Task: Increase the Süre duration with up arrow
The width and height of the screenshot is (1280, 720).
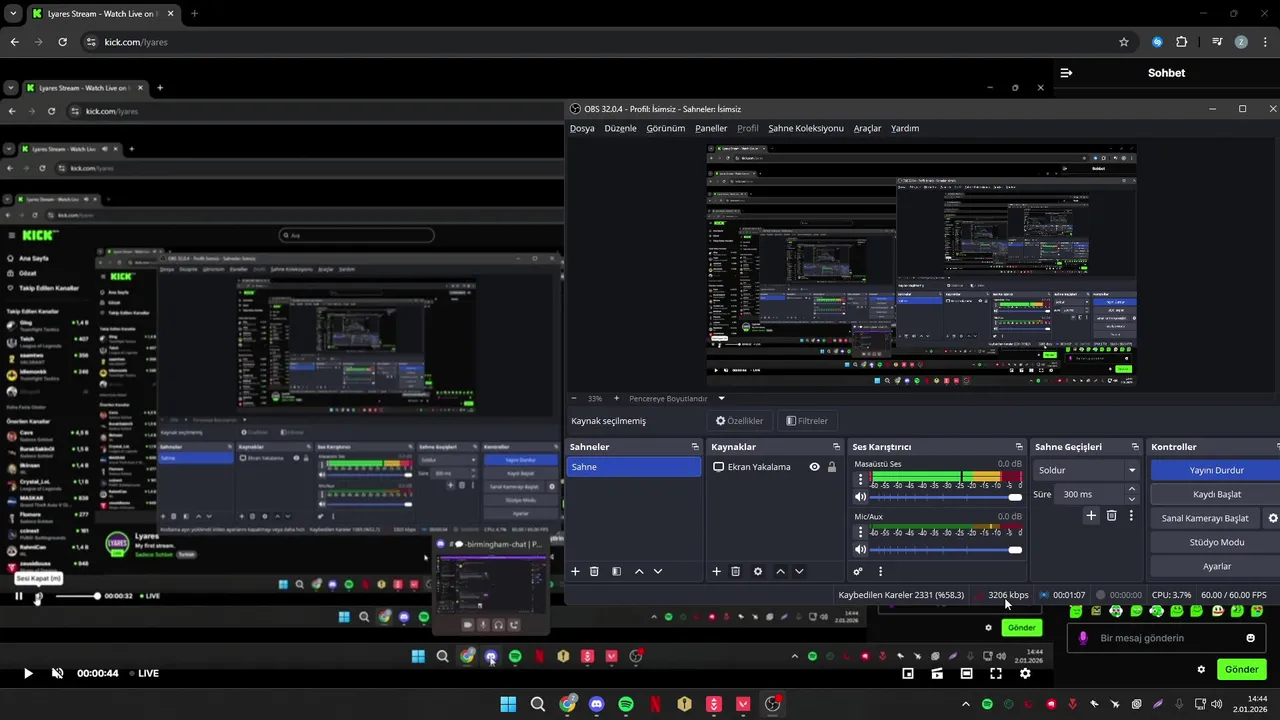Action: 1131,489
